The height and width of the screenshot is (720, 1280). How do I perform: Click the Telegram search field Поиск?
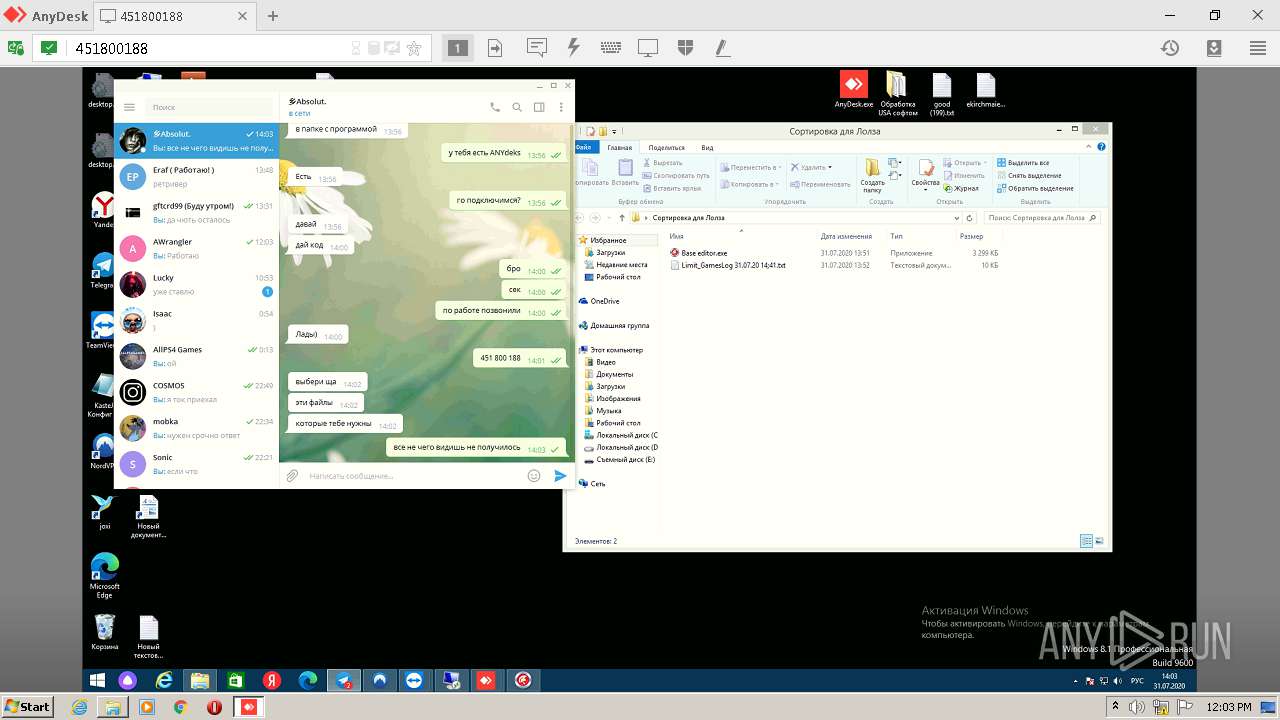[x=209, y=107]
